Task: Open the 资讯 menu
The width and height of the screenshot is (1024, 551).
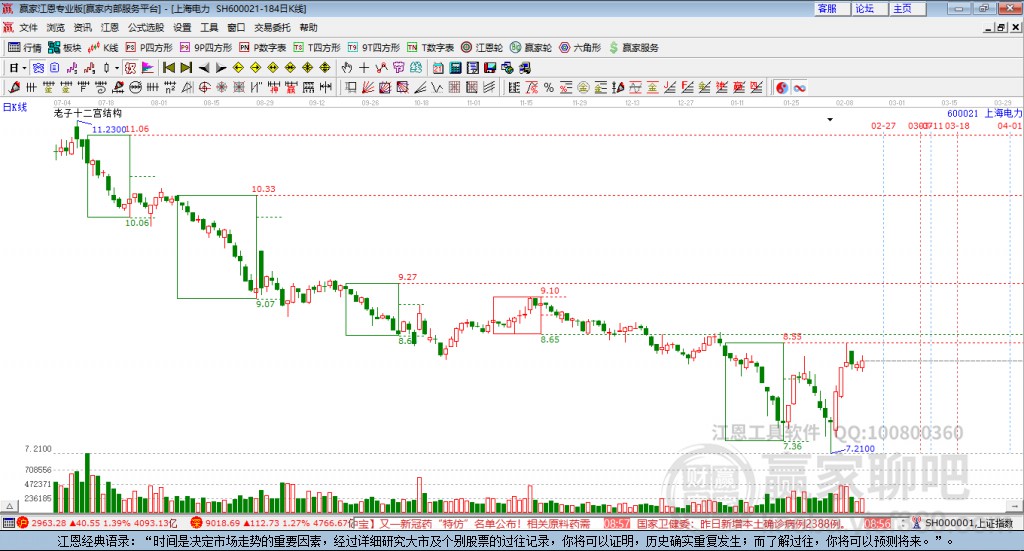Action: 82,27
